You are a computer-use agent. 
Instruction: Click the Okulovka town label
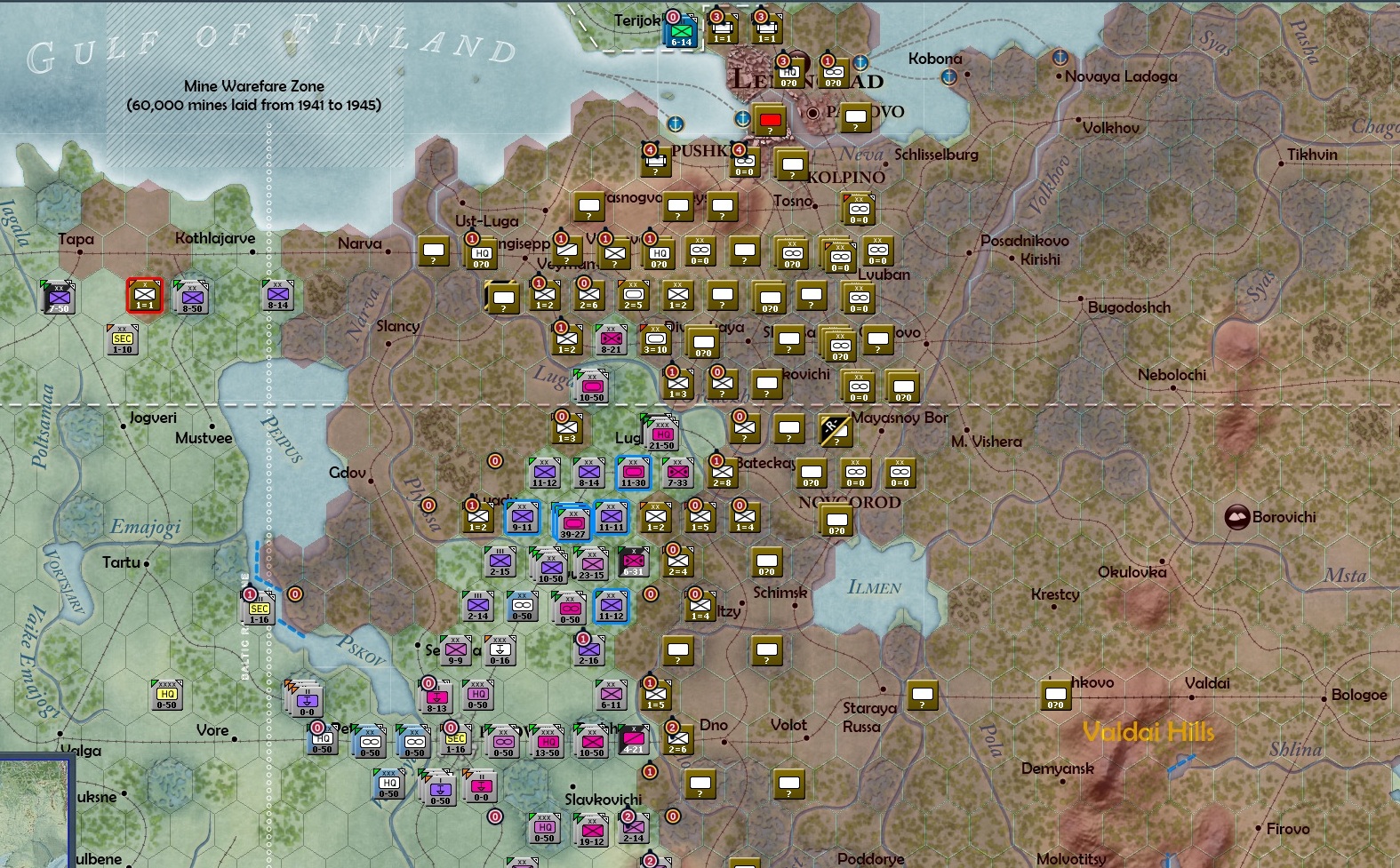(1132, 572)
